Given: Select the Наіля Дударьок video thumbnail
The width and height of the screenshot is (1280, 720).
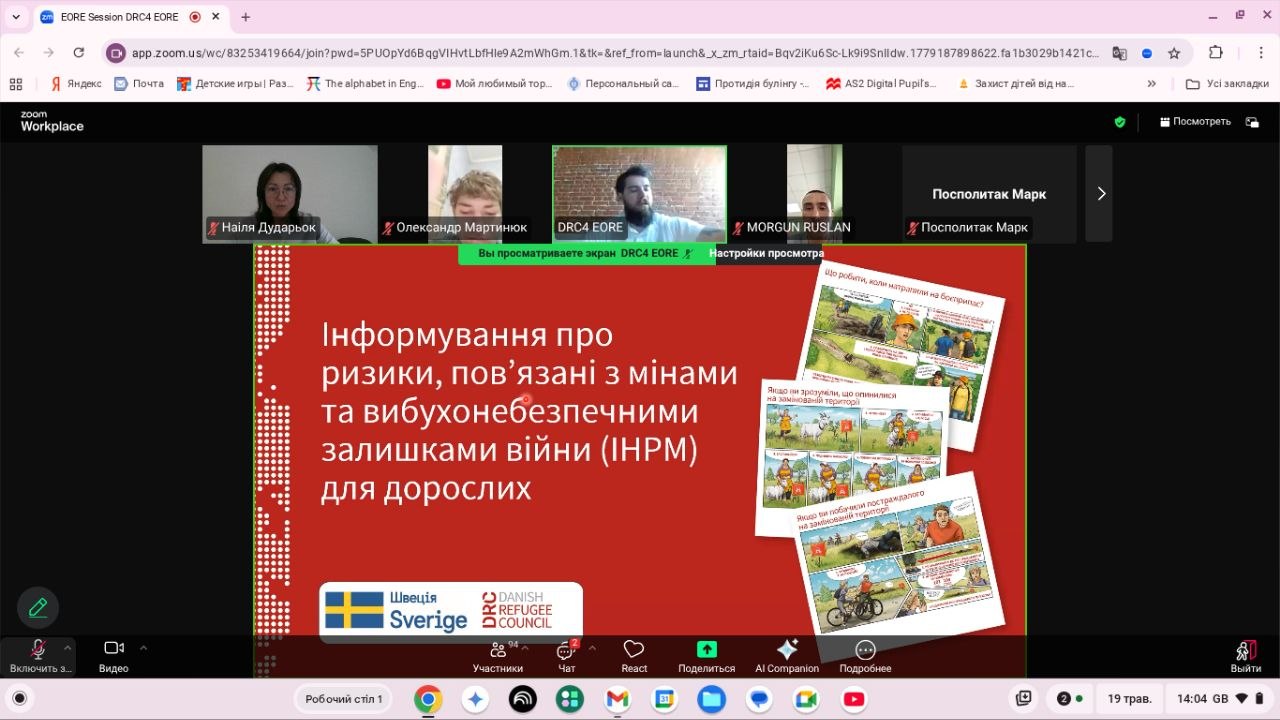Looking at the screenshot, I should tap(290, 194).
